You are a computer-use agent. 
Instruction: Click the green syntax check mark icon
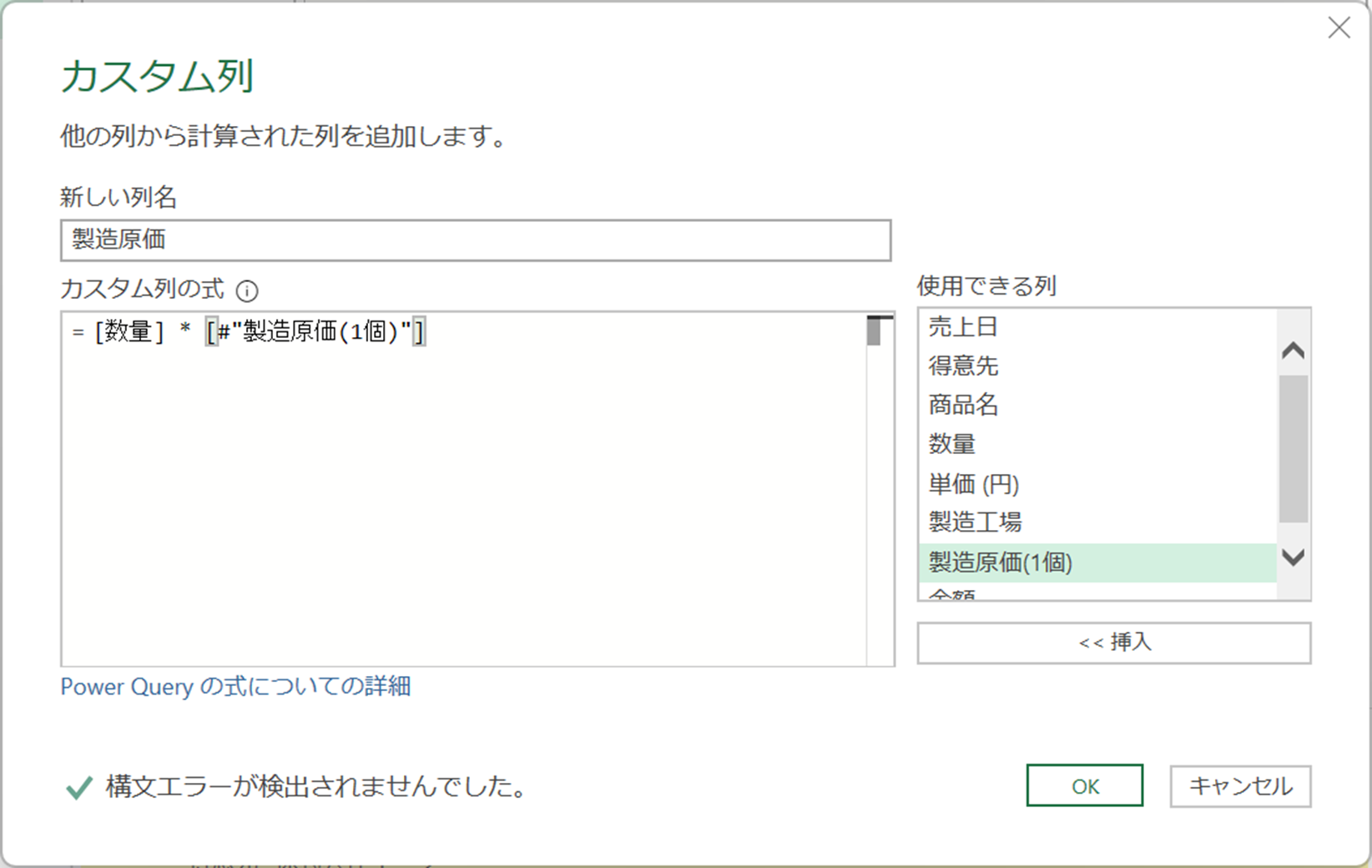(79, 787)
